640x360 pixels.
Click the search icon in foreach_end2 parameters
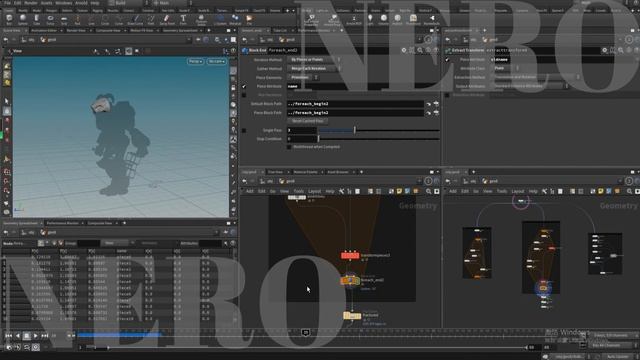[x=420, y=50]
